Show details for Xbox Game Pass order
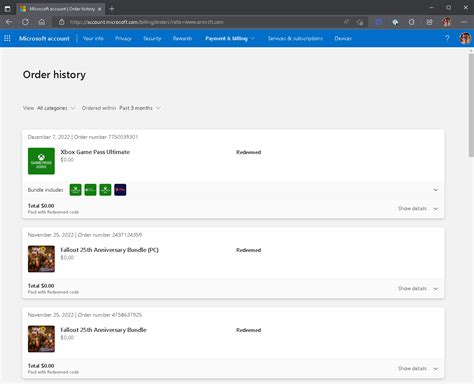The image size is (474, 384). pyautogui.click(x=418, y=209)
